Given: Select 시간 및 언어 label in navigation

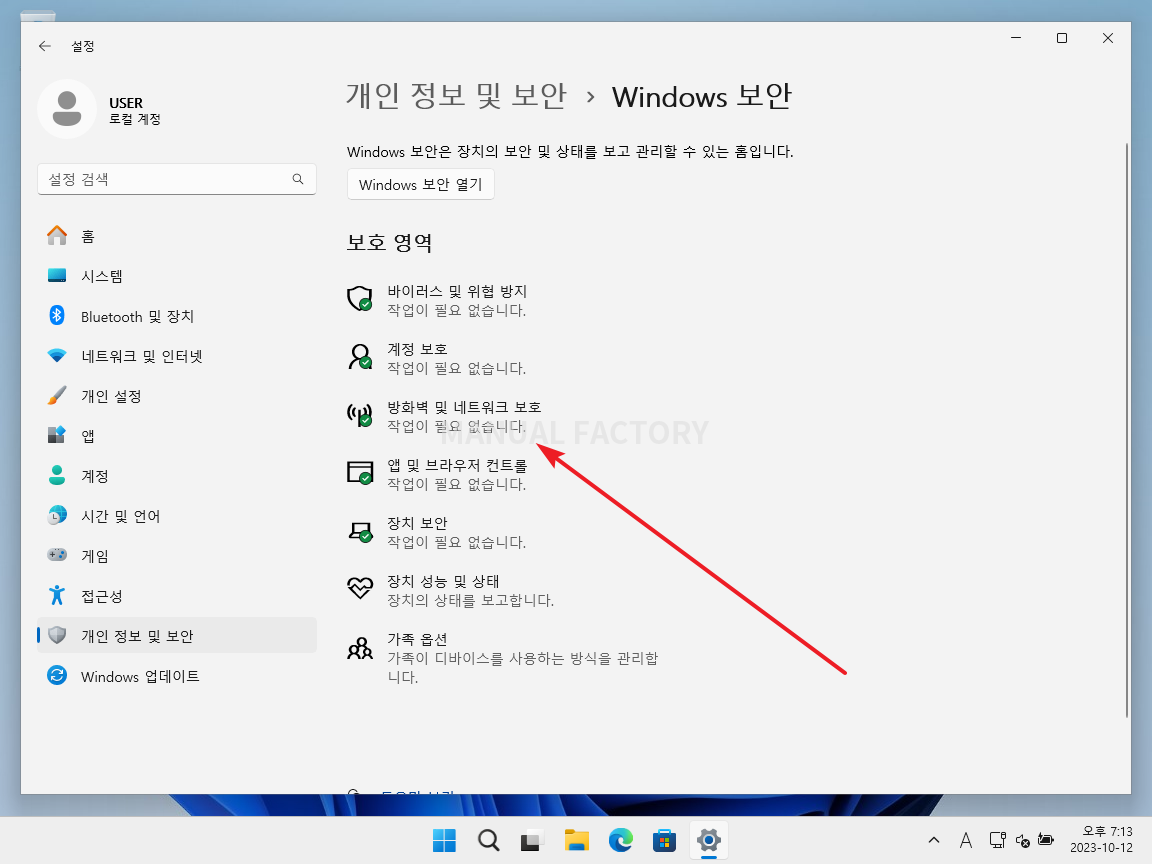Looking at the screenshot, I should pyautogui.click(x=120, y=516).
